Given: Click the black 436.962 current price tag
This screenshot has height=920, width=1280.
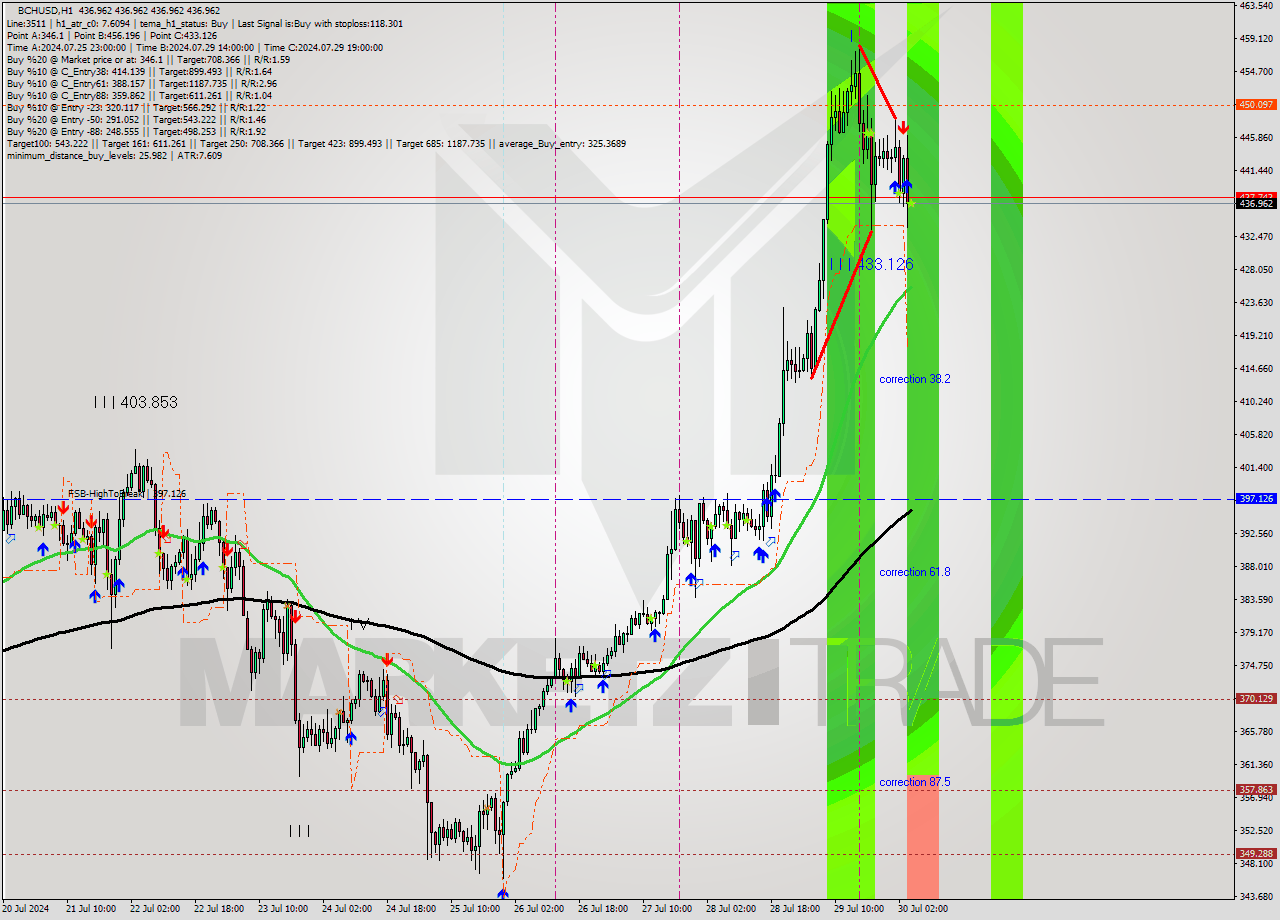Looking at the screenshot, I should 1256,203.
